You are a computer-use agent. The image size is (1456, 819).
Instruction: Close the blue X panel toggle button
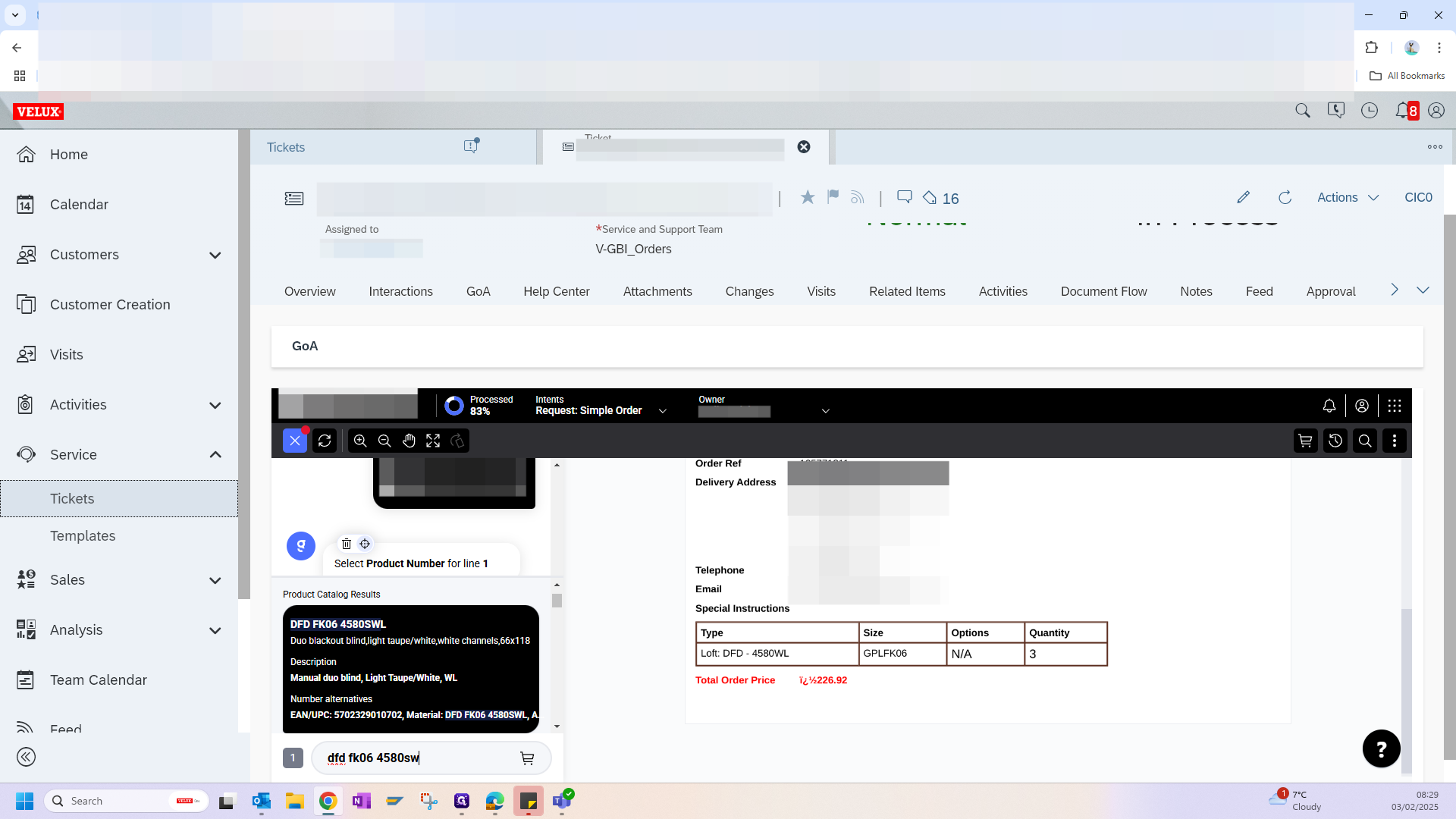(295, 441)
